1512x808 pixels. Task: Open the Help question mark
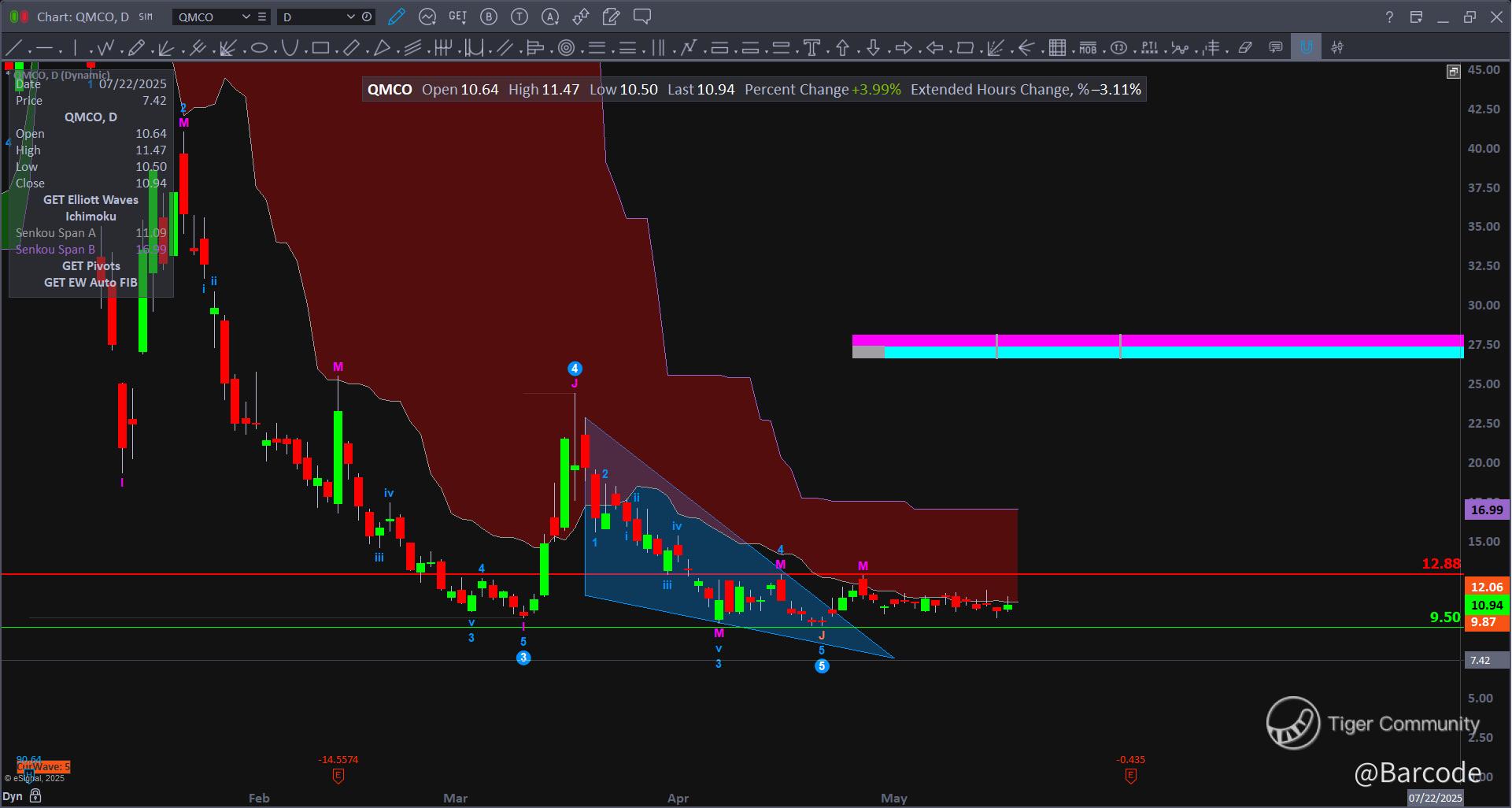(1389, 17)
